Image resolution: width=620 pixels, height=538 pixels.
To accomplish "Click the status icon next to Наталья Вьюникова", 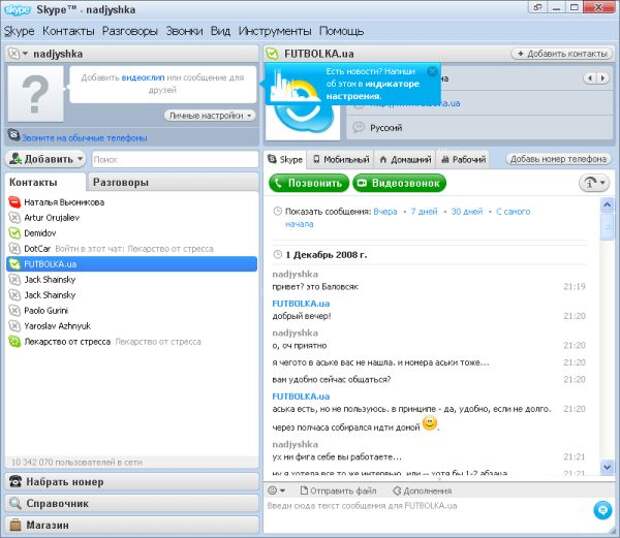I will click(x=15, y=202).
